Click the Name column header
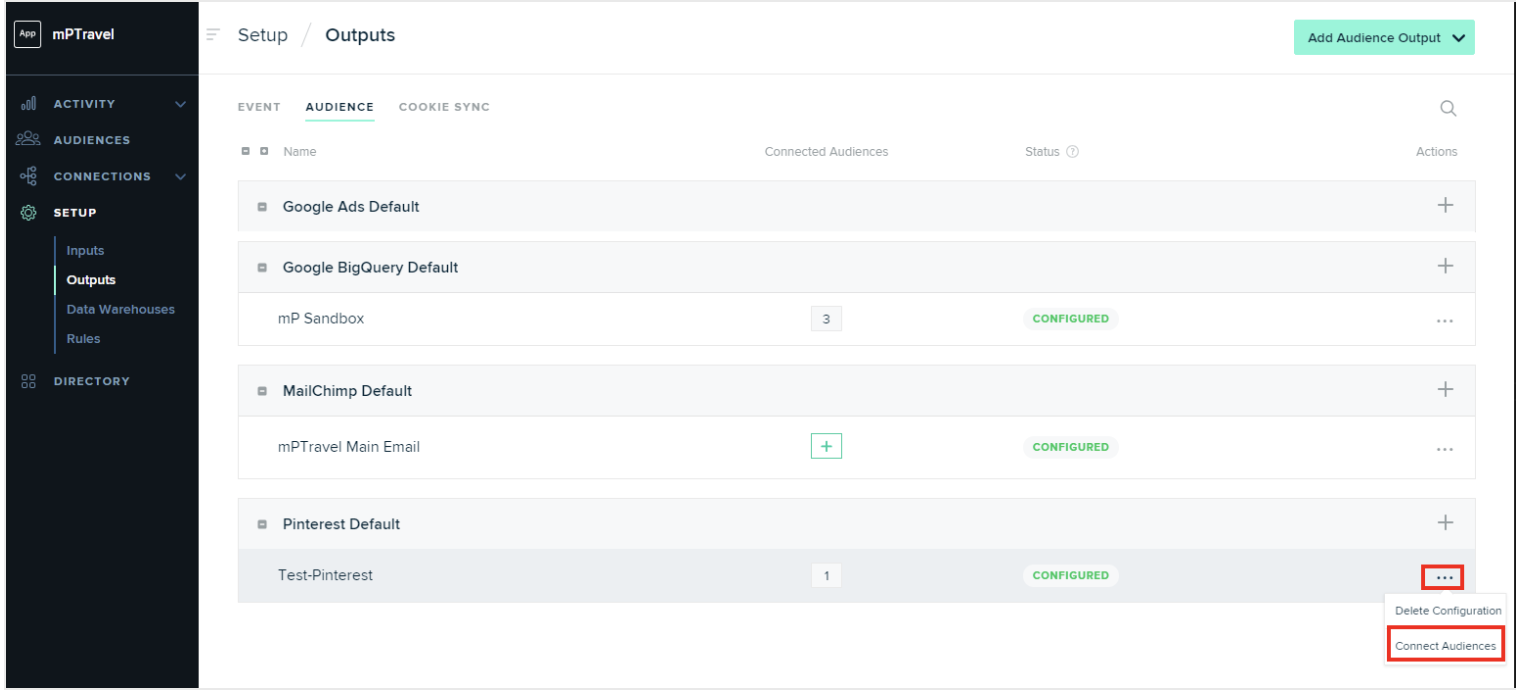This screenshot has width=1516, height=692. (x=300, y=152)
